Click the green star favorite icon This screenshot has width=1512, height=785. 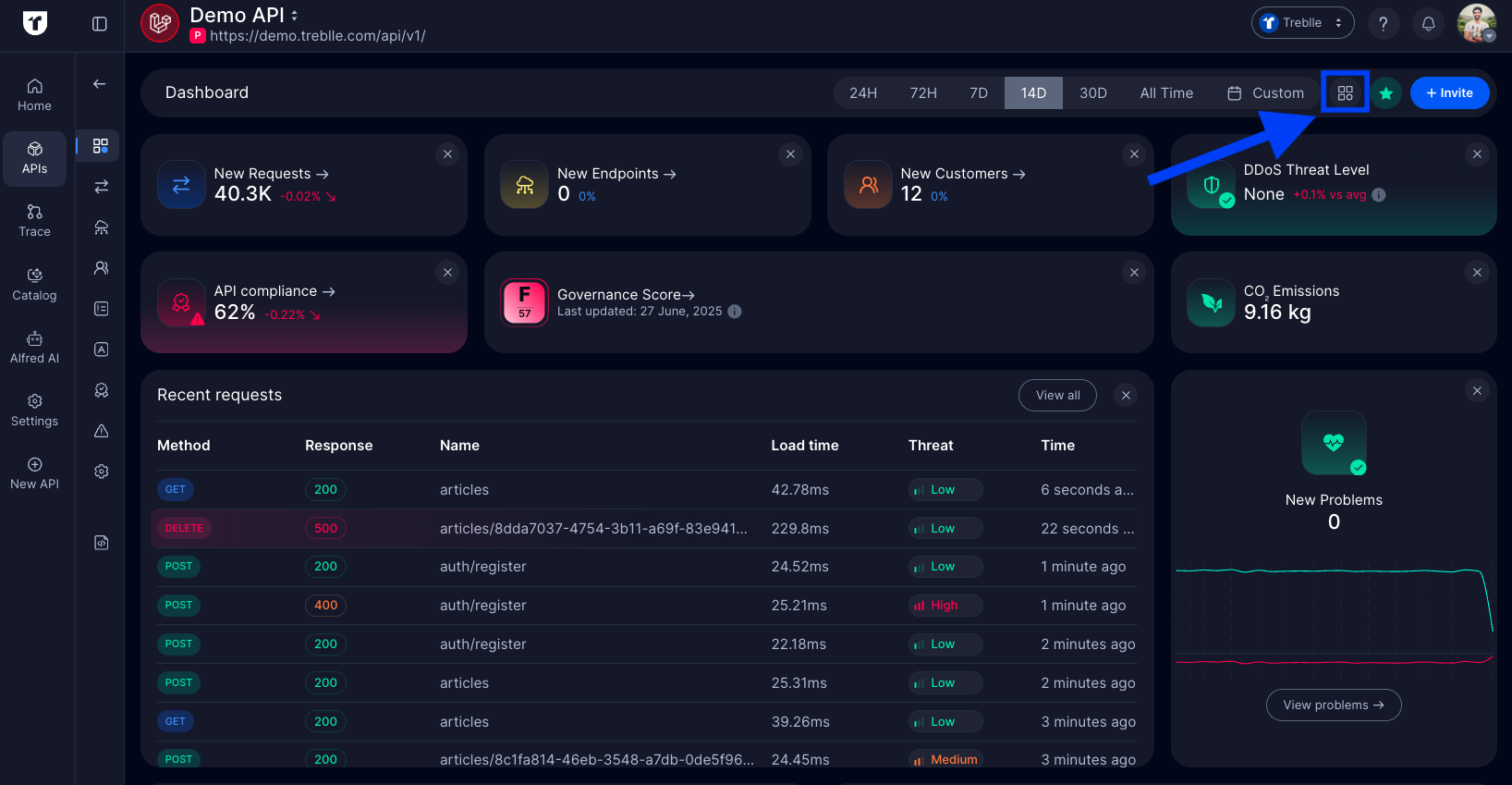tap(1385, 92)
